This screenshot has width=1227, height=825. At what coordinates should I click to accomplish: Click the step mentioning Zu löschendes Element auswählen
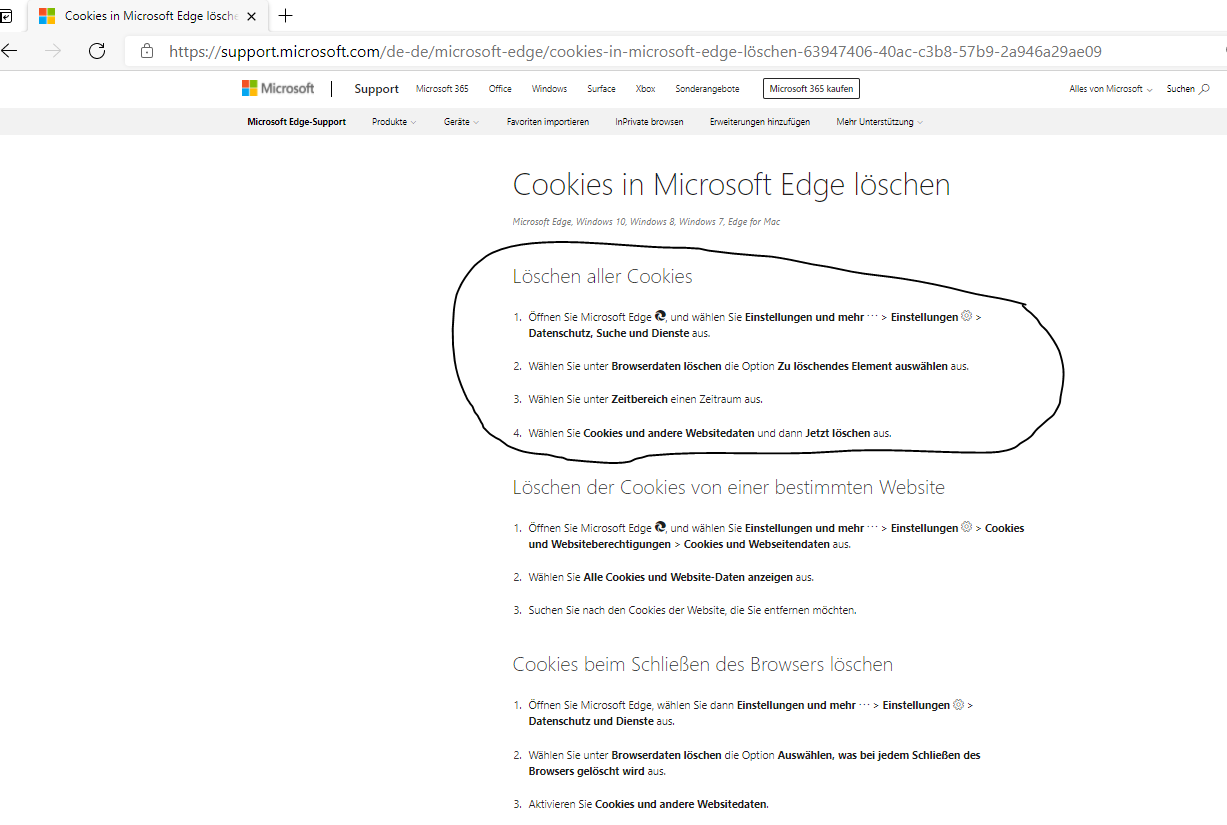(749, 366)
